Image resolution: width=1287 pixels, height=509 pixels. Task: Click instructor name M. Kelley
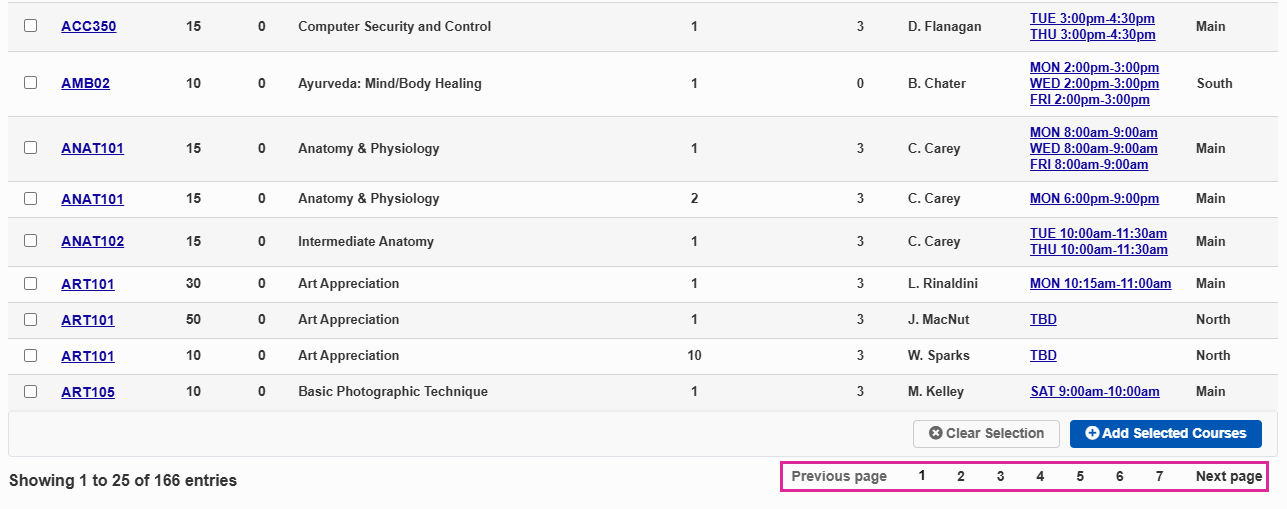tap(936, 392)
